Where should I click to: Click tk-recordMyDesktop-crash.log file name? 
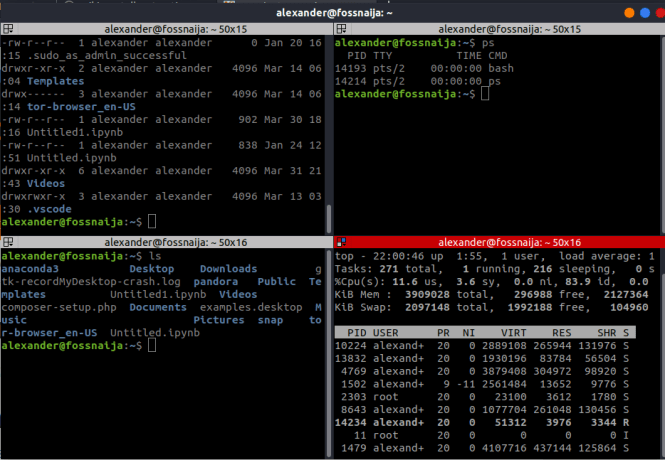click(x=91, y=282)
